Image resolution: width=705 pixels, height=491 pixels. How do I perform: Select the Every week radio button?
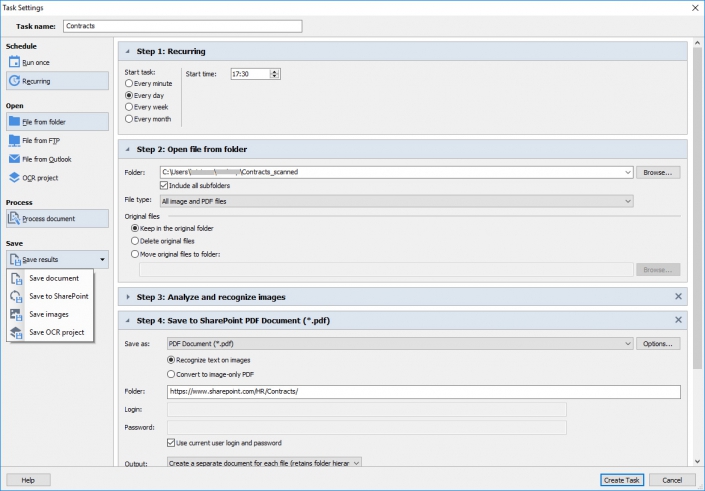coord(129,107)
